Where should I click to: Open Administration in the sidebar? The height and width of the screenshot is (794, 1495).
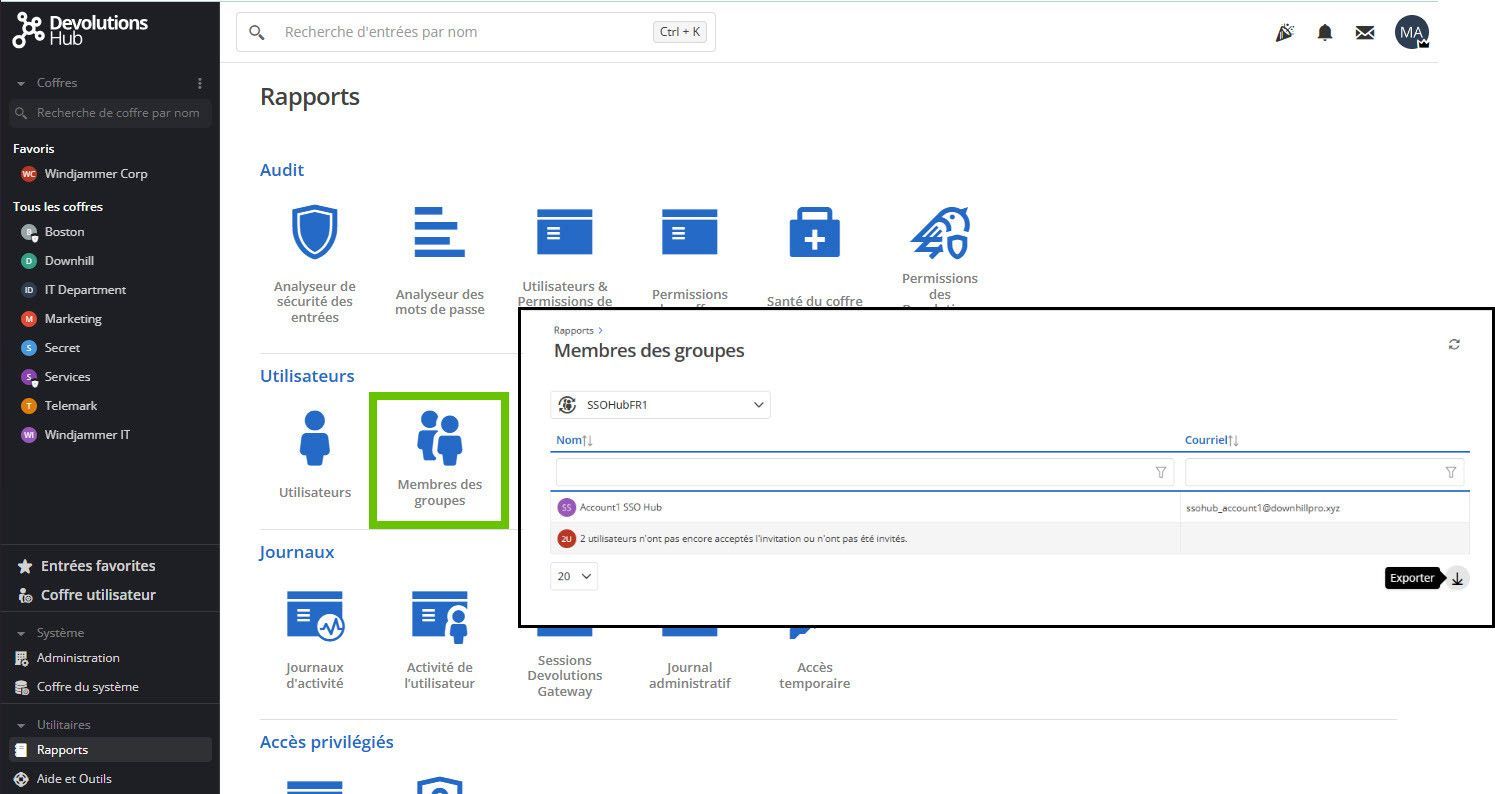[77, 658]
